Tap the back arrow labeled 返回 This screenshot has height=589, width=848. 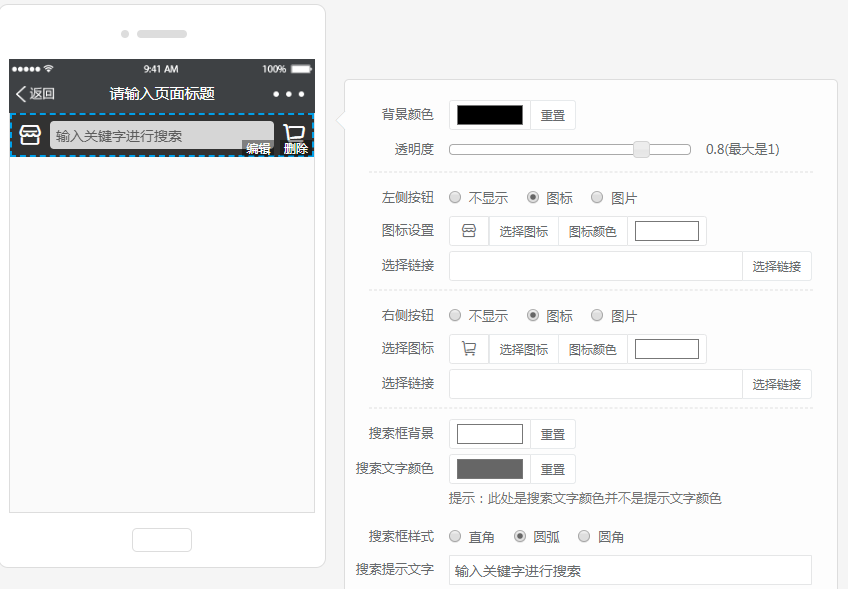click(35, 94)
